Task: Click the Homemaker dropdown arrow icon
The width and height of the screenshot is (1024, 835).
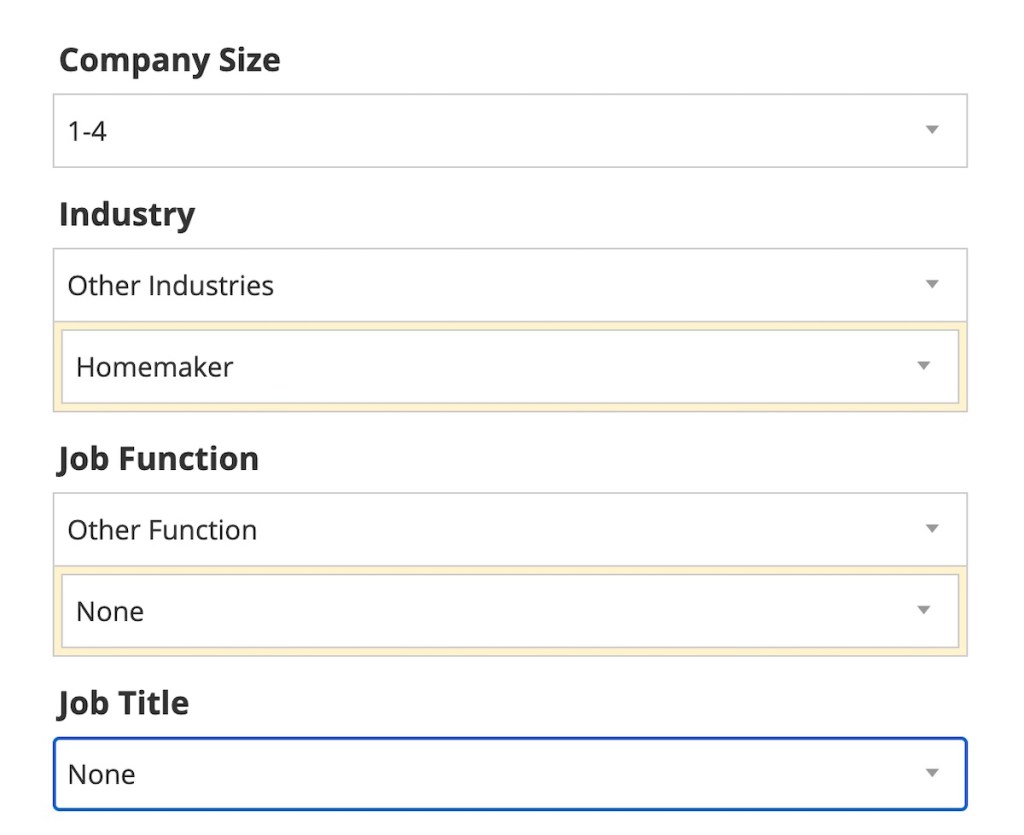Action: [924, 366]
